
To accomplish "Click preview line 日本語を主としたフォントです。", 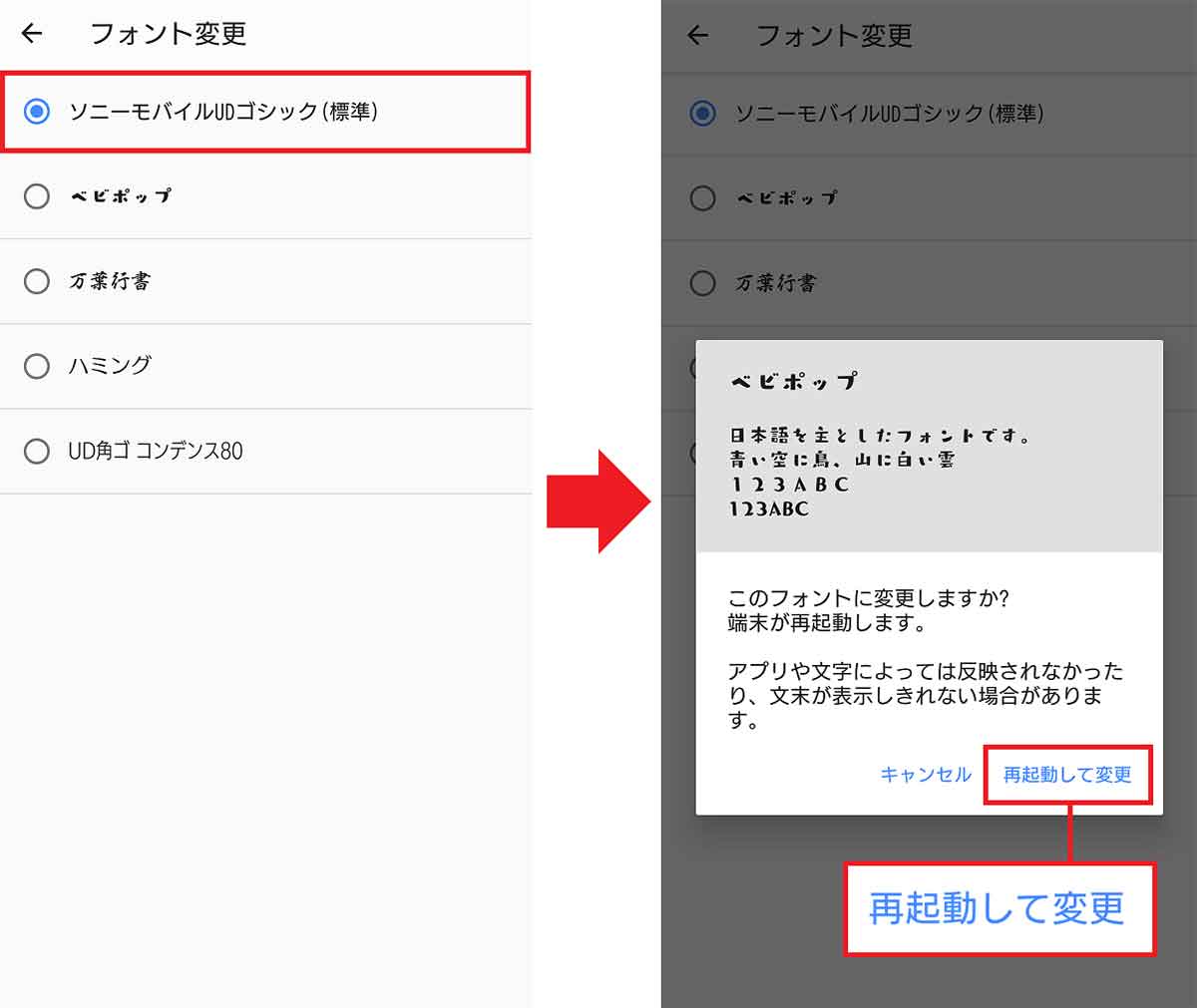I will tap(881, 436).
